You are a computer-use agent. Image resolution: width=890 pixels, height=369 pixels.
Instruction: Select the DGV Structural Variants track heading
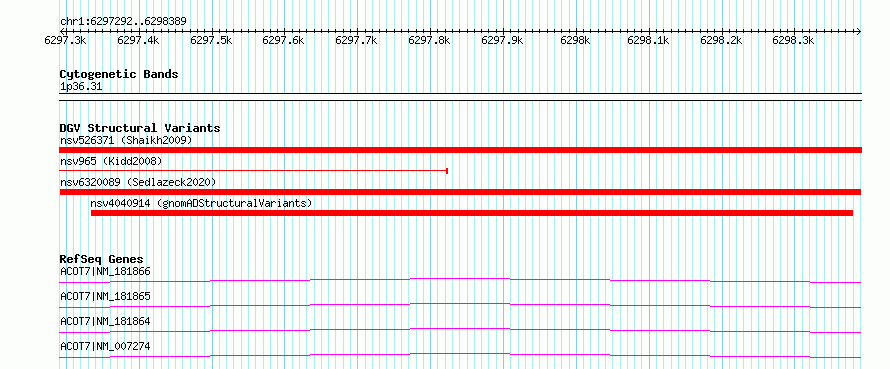coord(140,128)
